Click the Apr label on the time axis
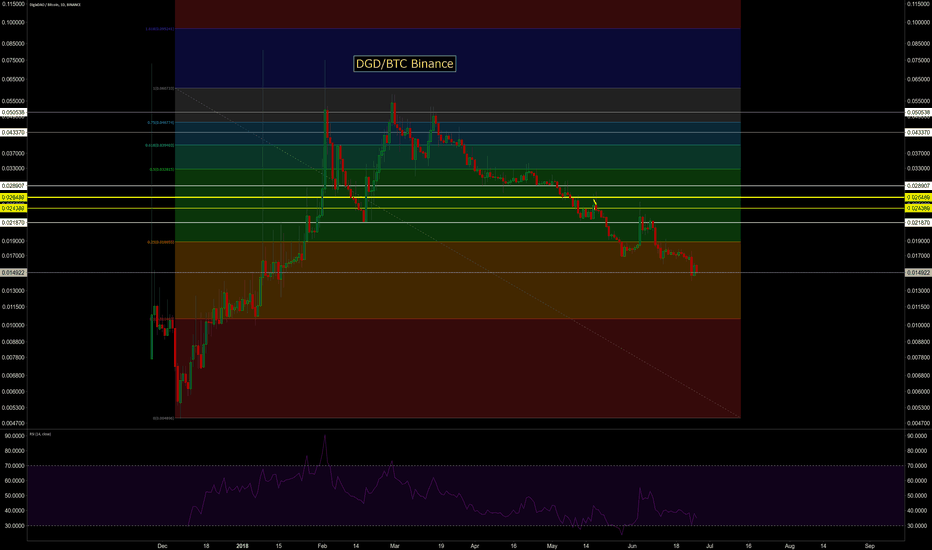Screen dimensions: 932x550 coord(474,546)
